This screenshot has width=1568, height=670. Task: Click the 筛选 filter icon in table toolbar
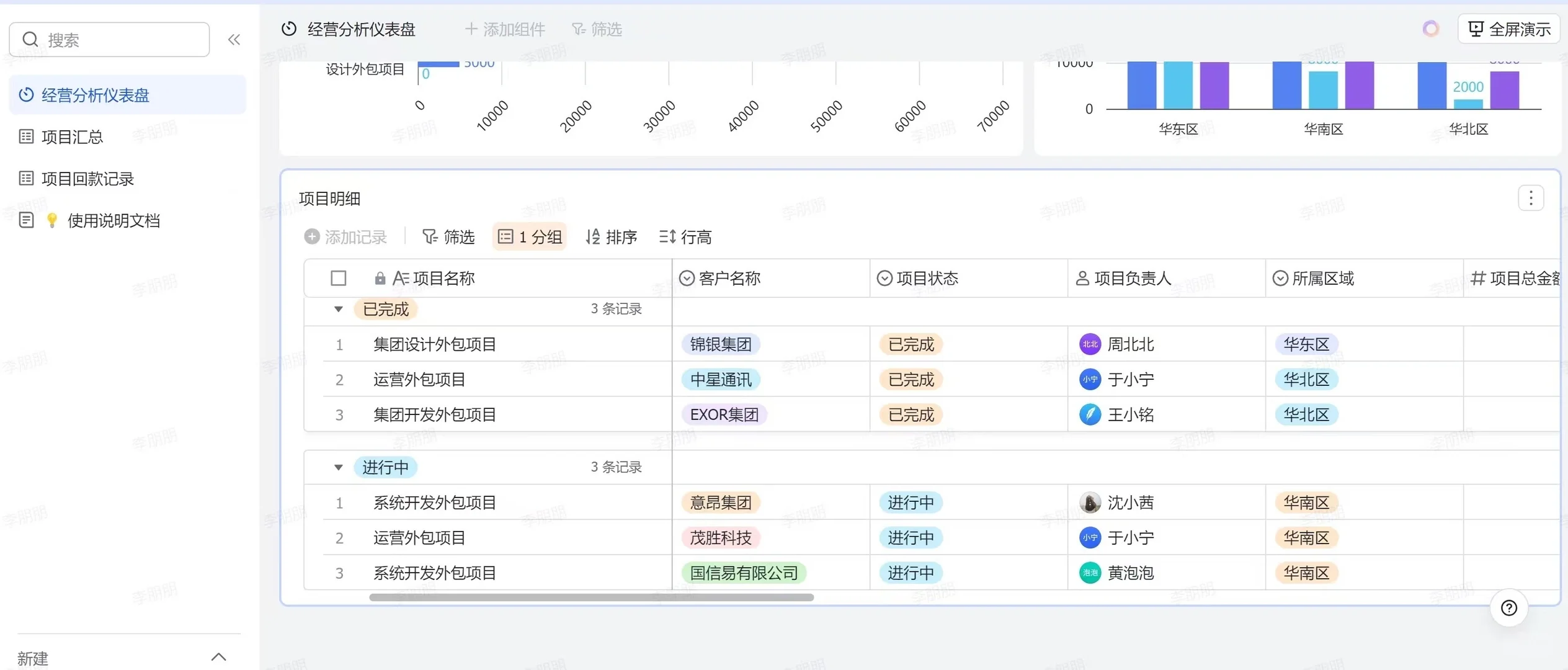coord(429,236)
